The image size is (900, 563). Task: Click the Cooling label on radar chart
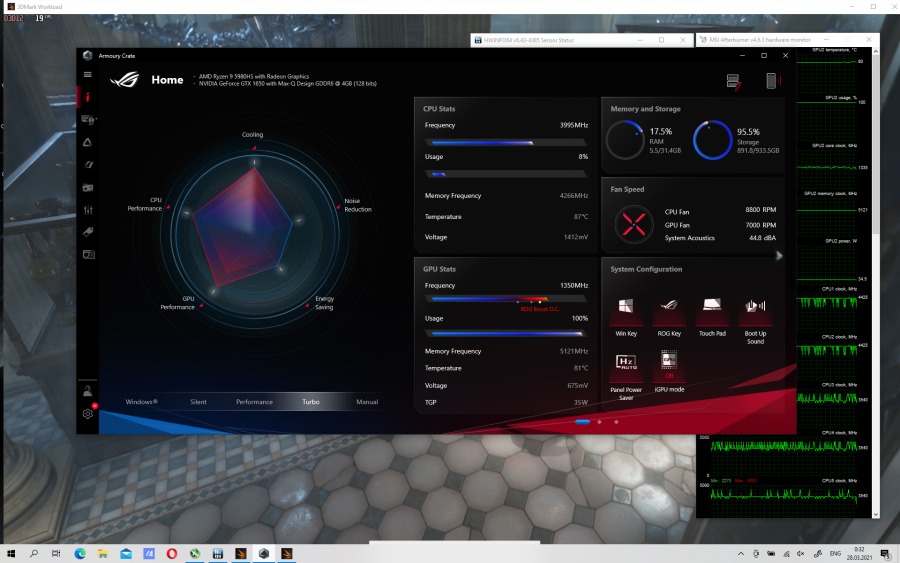[253, 134]
